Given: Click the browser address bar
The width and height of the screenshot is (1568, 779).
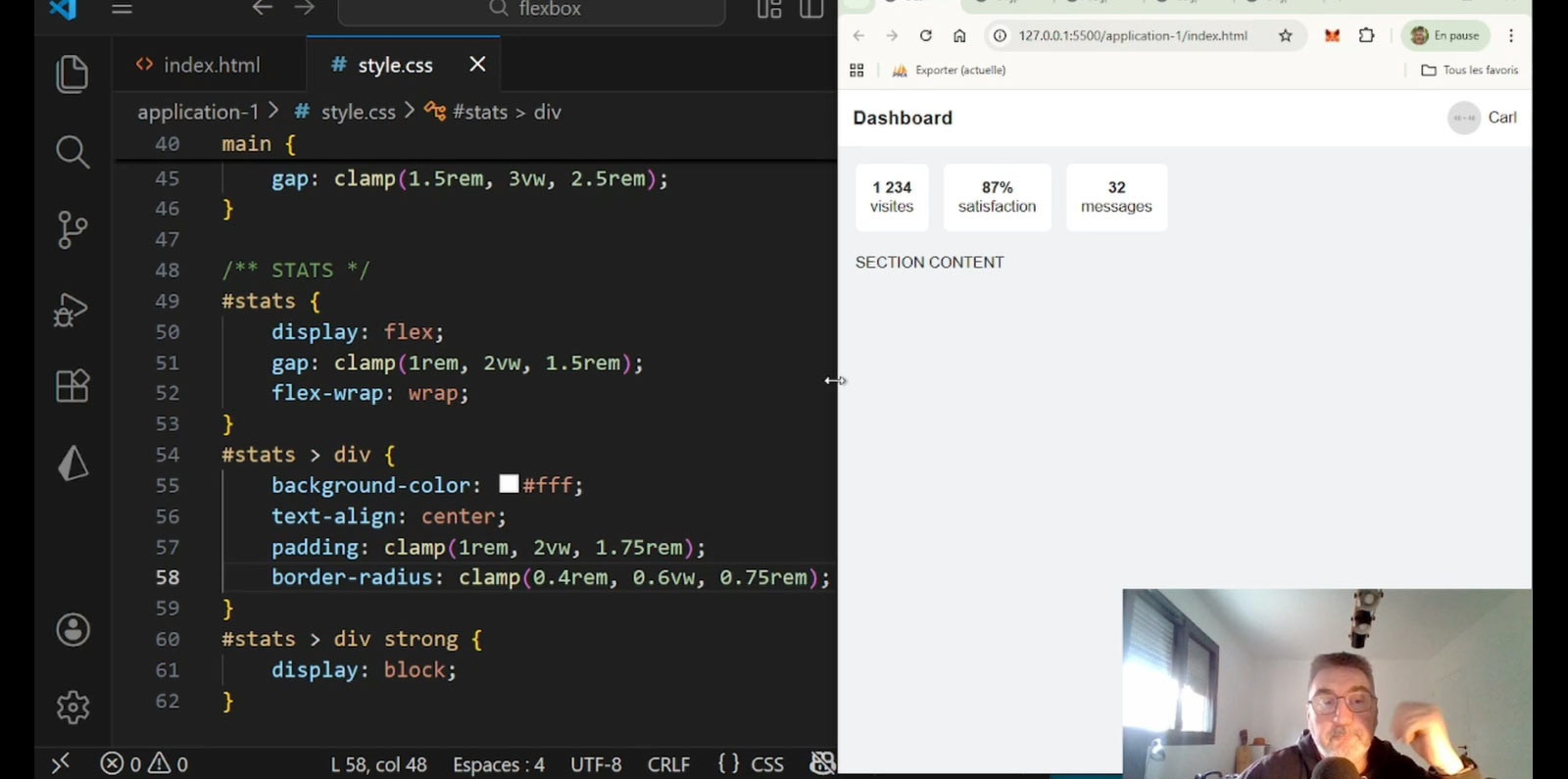Looking at the screenshot, I should (1132, 36).
